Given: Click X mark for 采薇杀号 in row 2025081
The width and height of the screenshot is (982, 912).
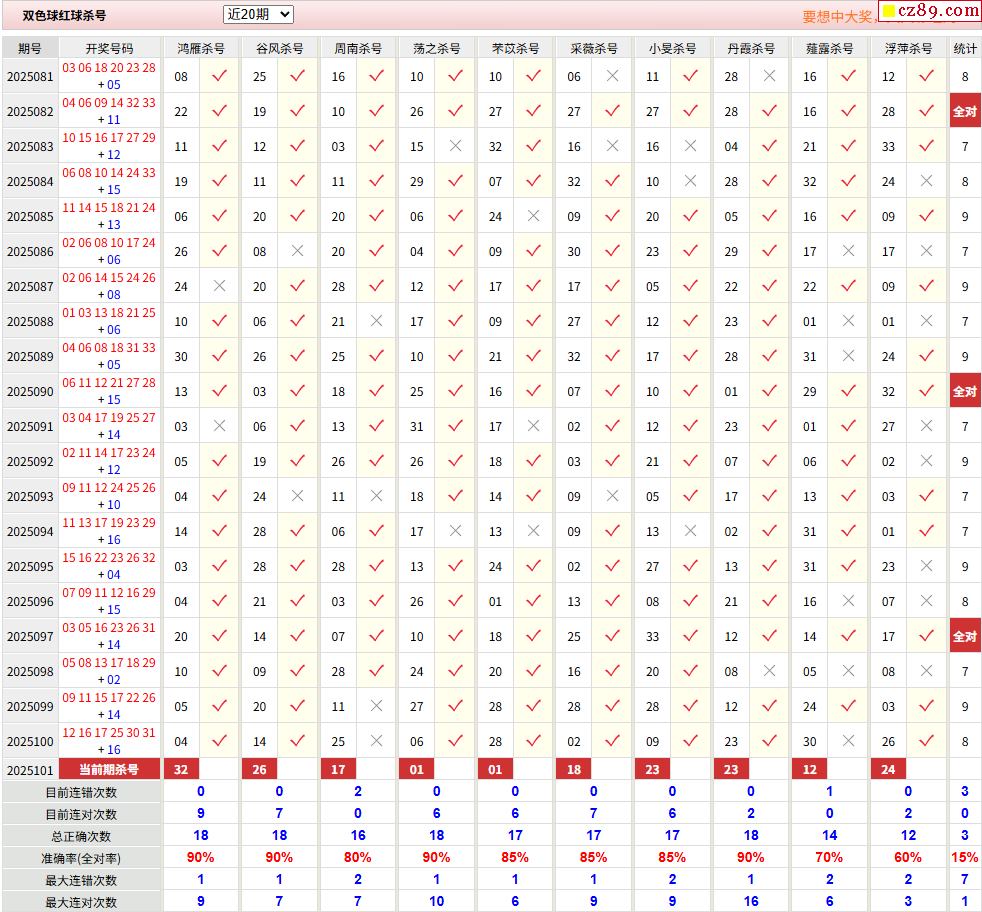Looking at the screenshot, I should (x=612, y=76).
